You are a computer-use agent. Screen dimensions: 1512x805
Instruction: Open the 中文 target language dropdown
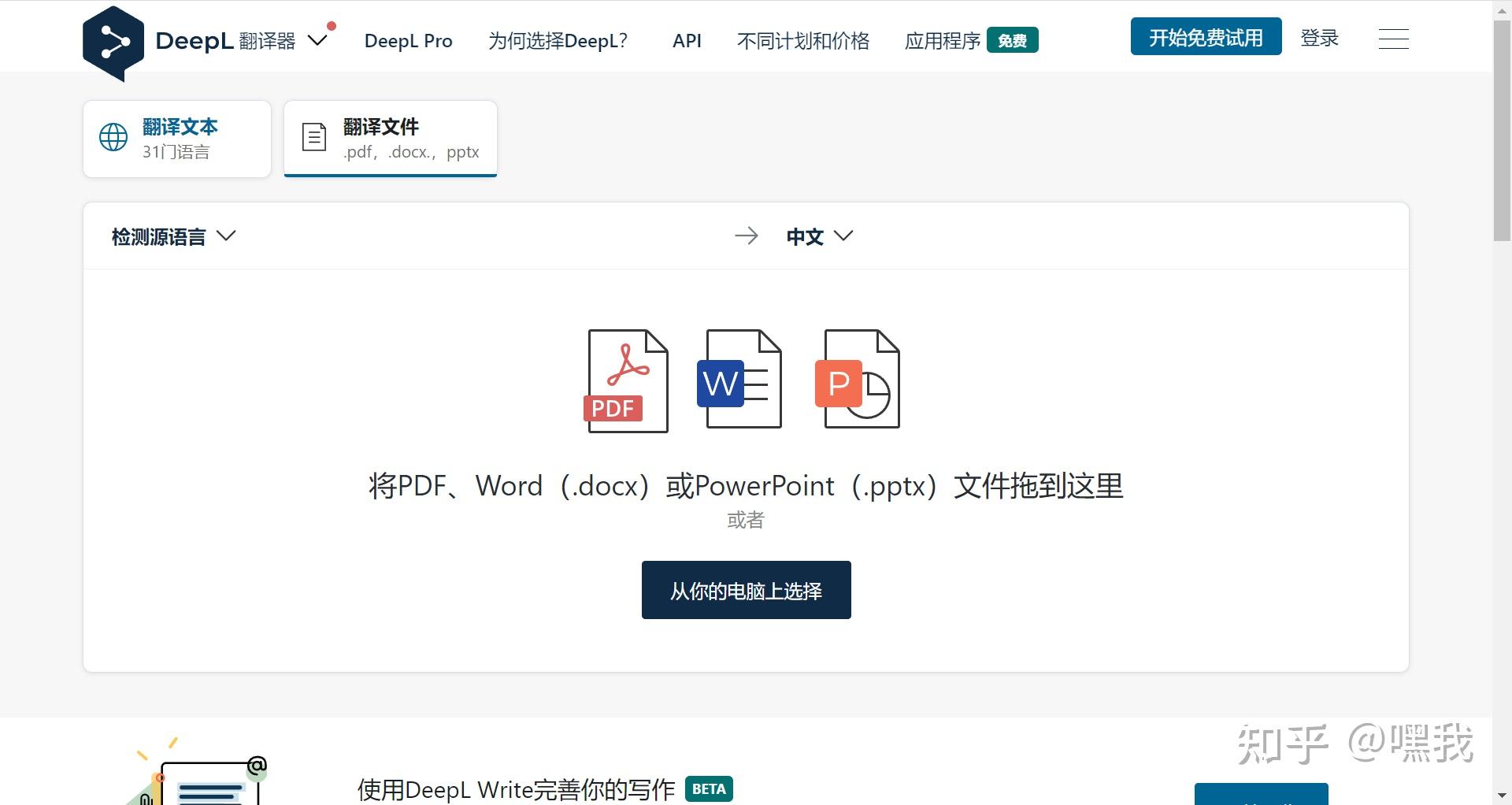819,236
